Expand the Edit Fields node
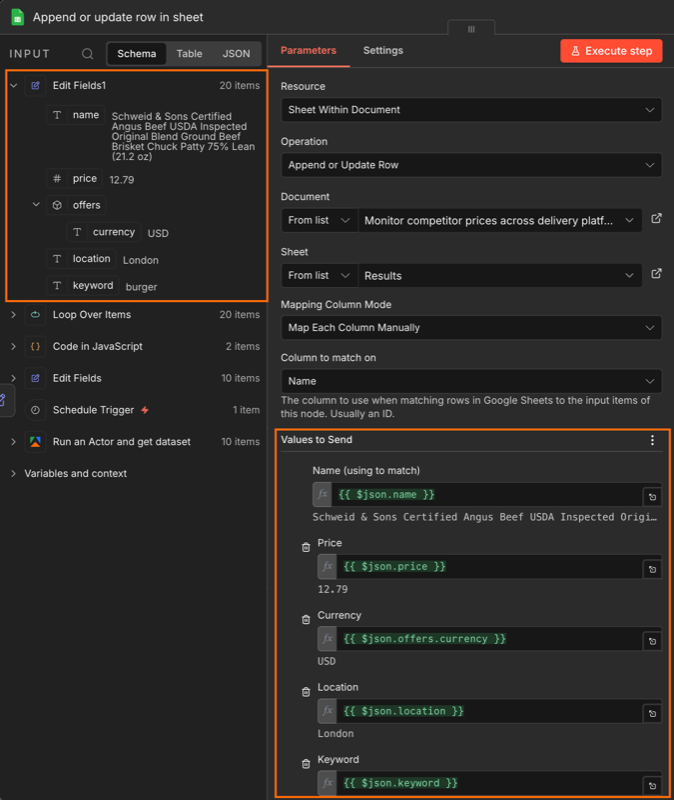 click(13, 378)
